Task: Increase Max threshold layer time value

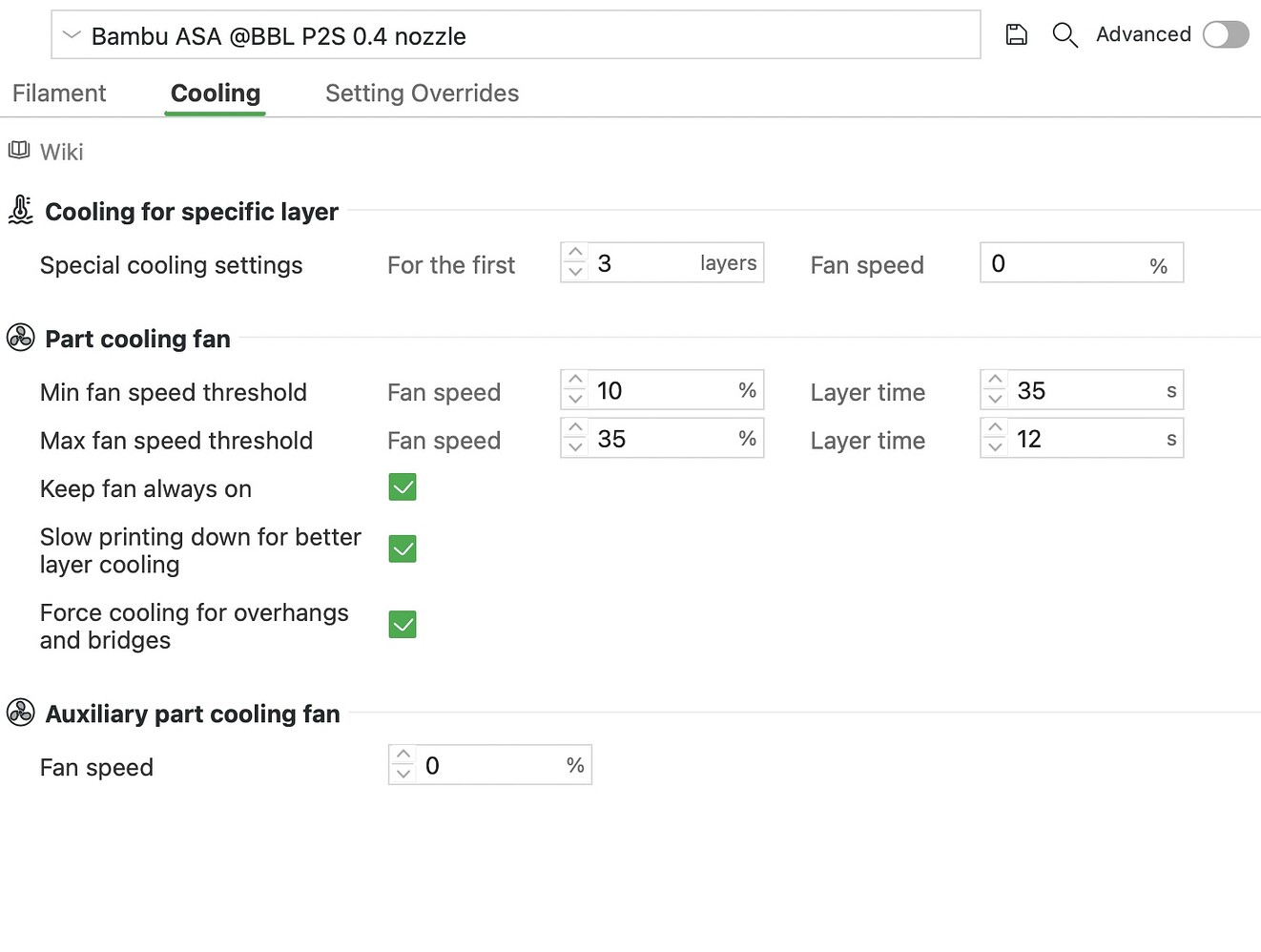Action: pos(995,428)
